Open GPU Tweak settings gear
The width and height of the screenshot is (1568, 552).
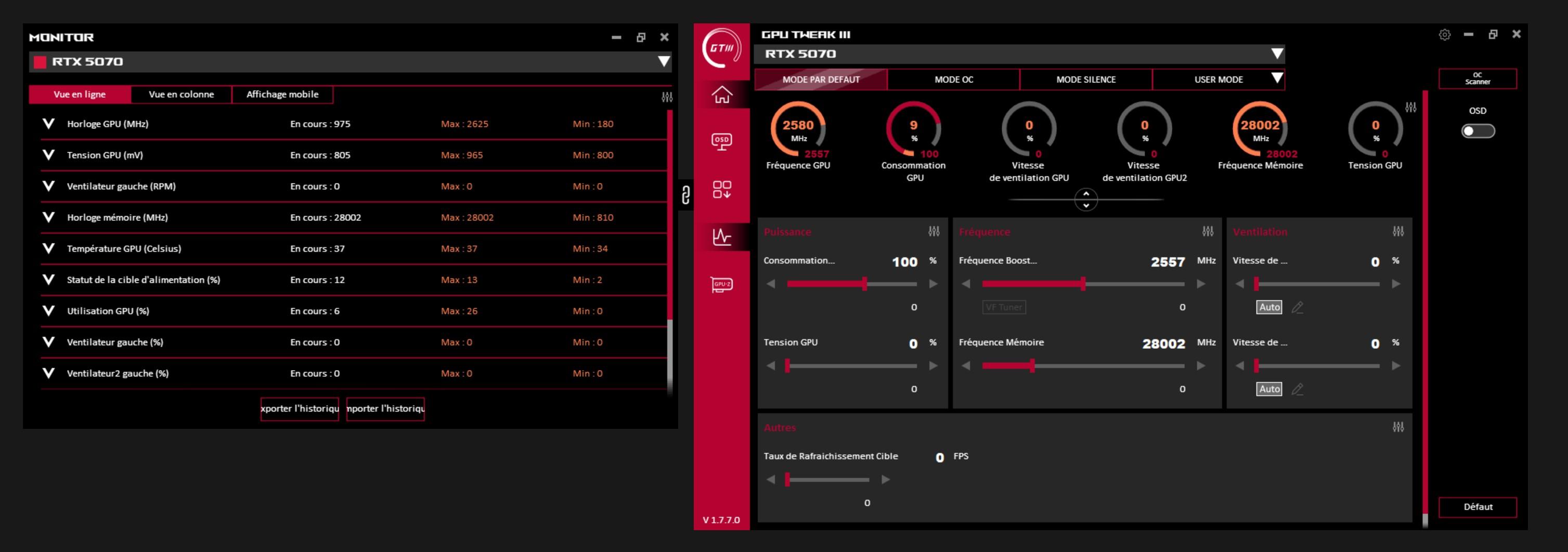click(1444, 35)
